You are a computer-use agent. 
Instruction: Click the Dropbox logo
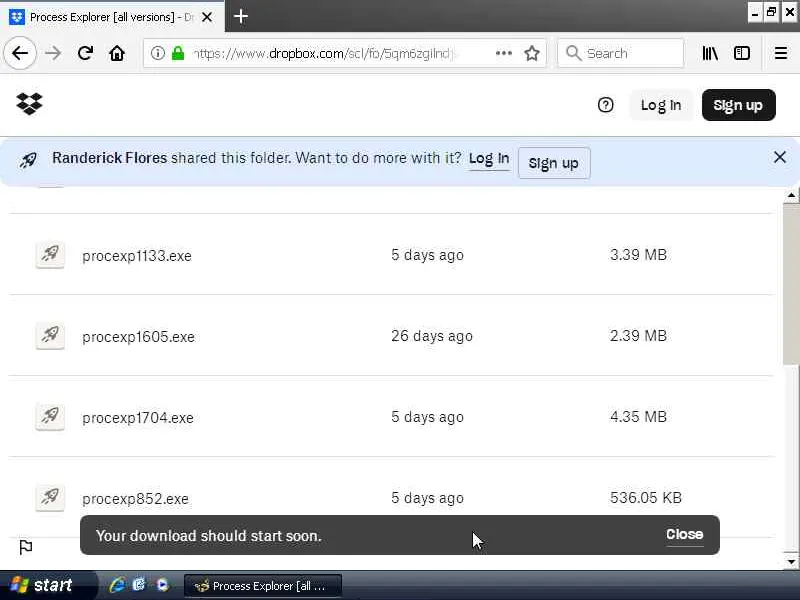[x=29, y=104]
